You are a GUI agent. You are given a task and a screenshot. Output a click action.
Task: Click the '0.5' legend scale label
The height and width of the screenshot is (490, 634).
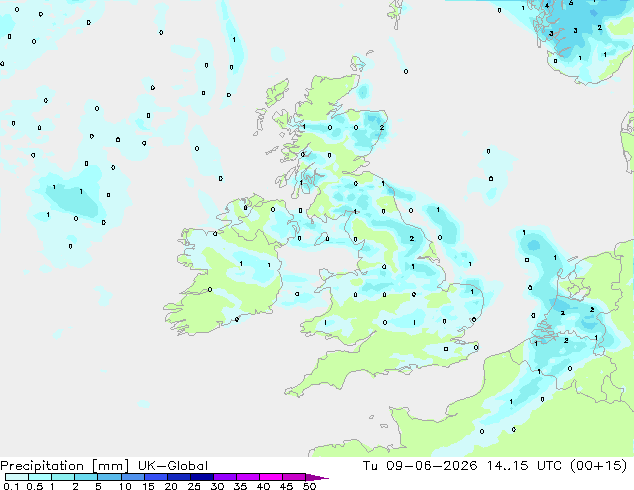tap(34, 486)
